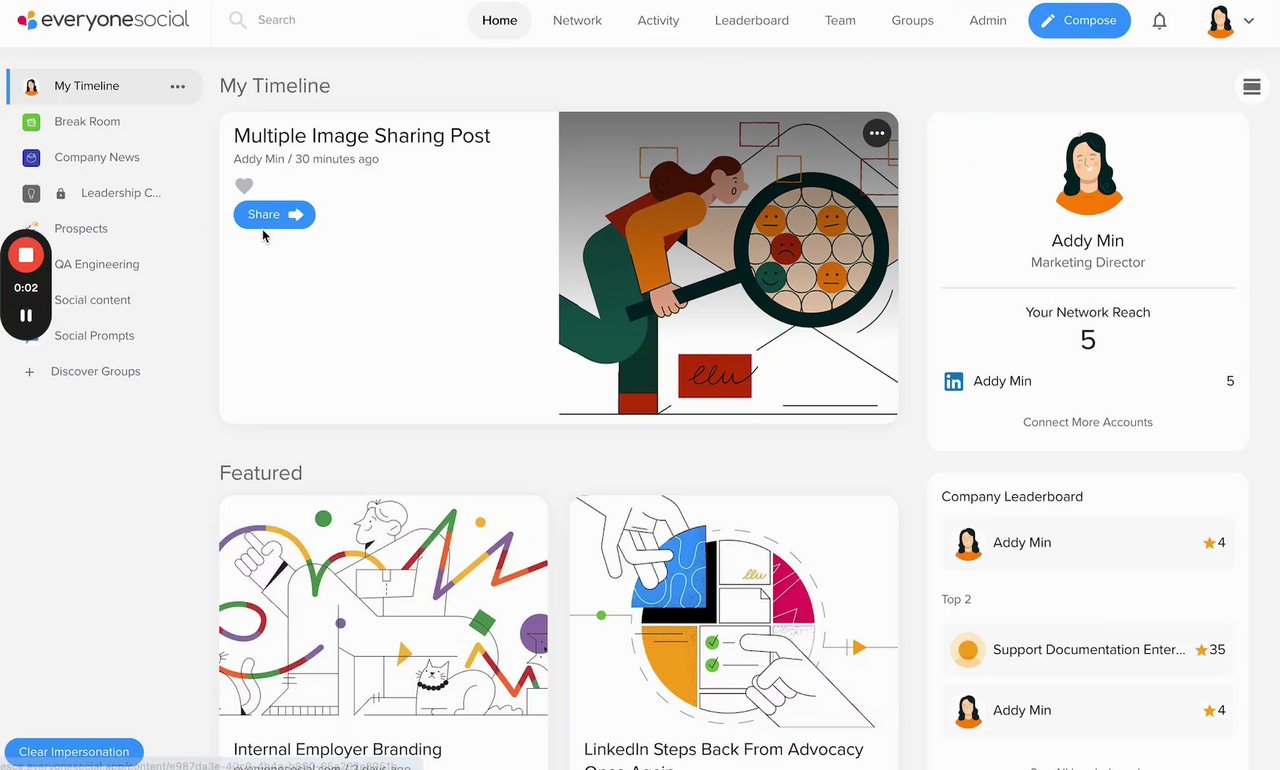Screen dimensions: 1280x770
Task: Open the Admin tab
Action: point(988,20)
